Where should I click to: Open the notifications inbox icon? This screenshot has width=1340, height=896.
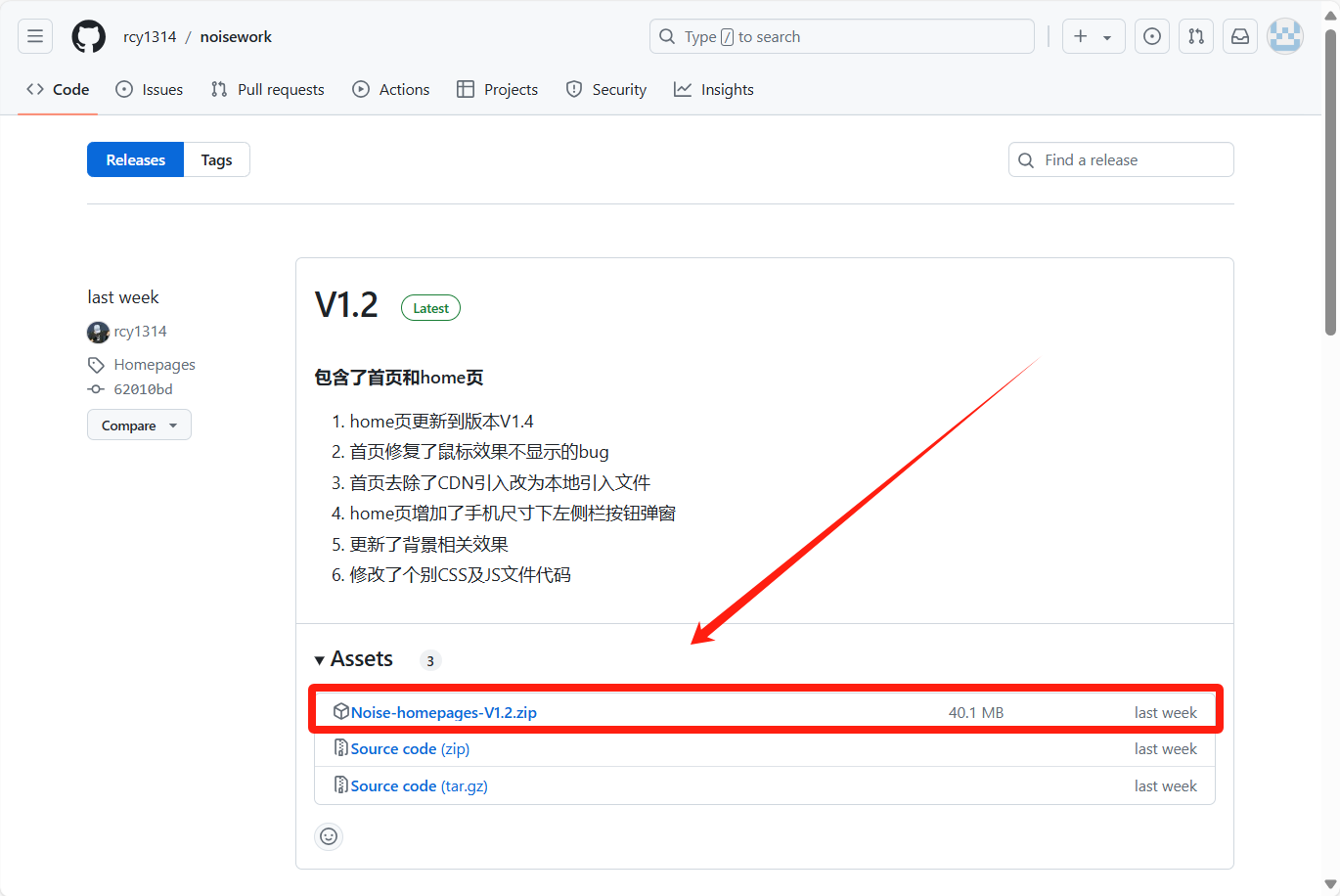tap(1240, 36)
